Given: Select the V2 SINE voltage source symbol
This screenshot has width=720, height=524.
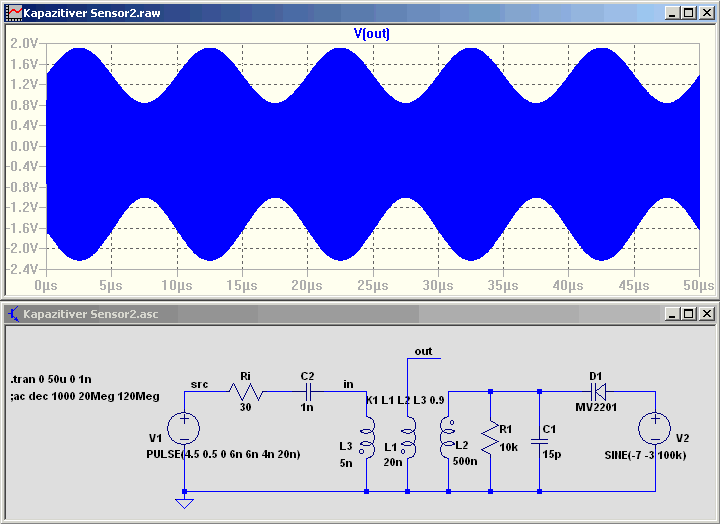Looking at the screenshot, I should coord(655,428).
